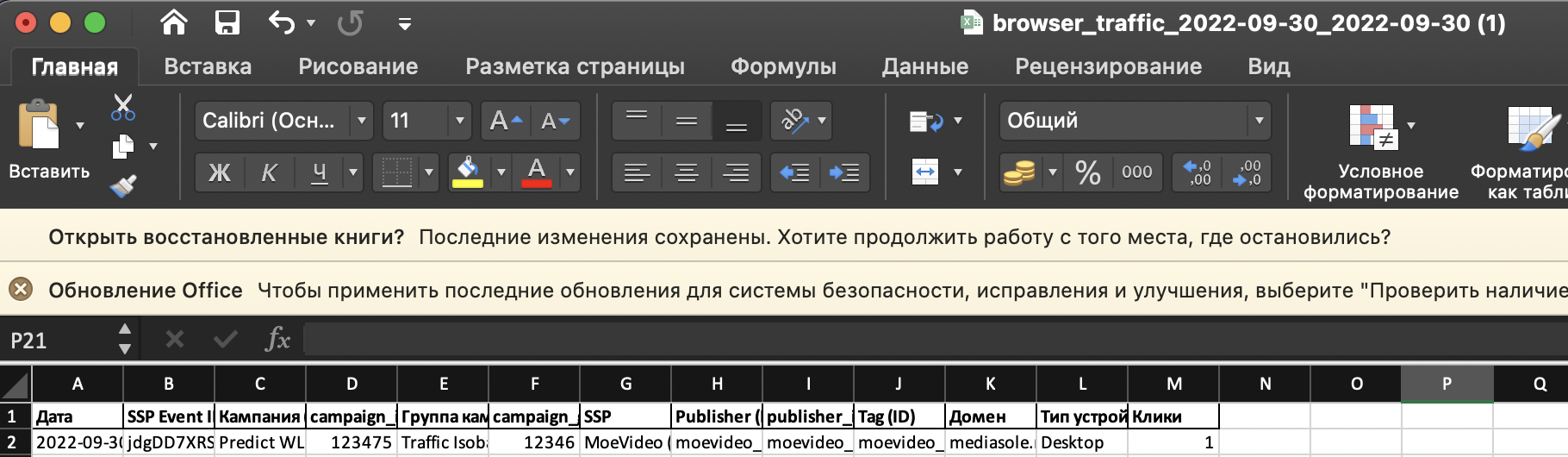
Task: Click the Home house icon
Action: [x=174, y=22]
